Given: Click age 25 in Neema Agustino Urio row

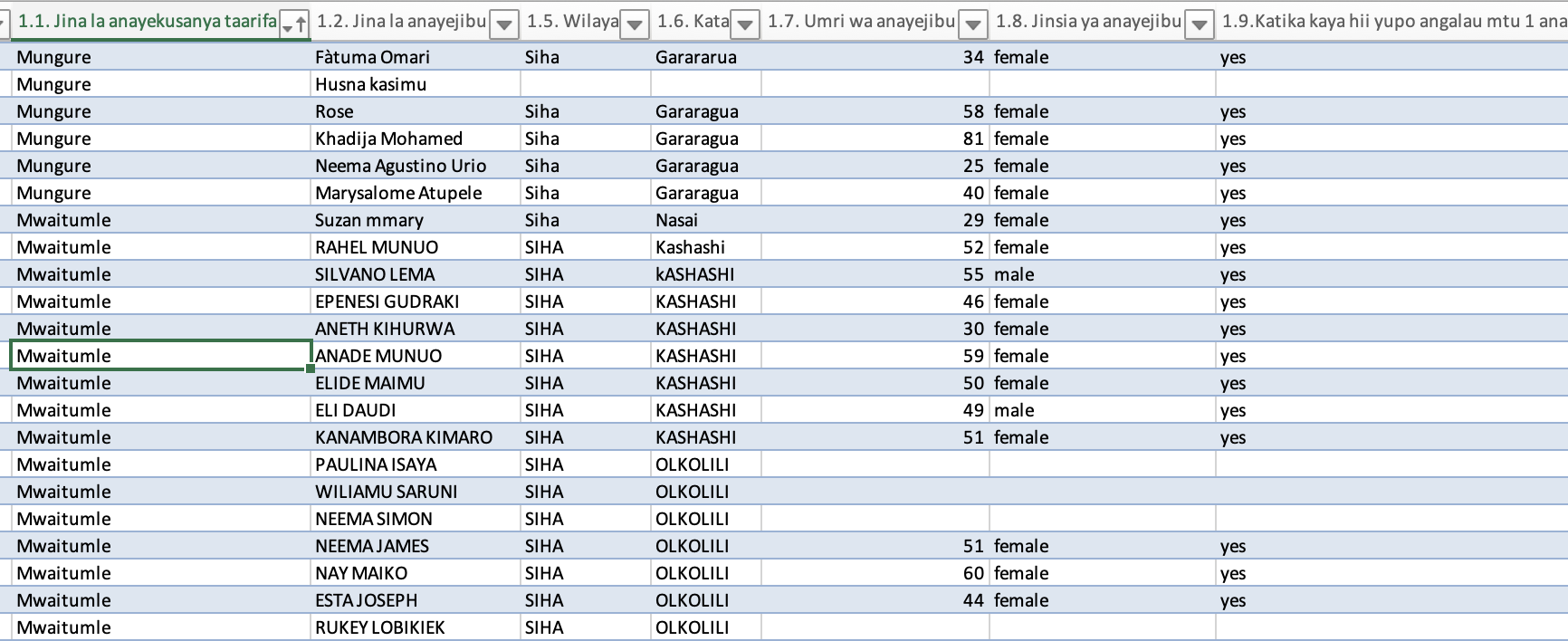Looking at the screenshot, I should [x=875, y=166].
